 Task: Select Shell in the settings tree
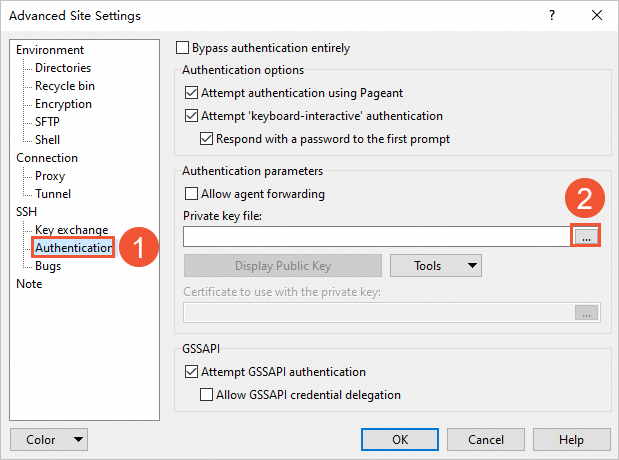[x=47, y=140]
